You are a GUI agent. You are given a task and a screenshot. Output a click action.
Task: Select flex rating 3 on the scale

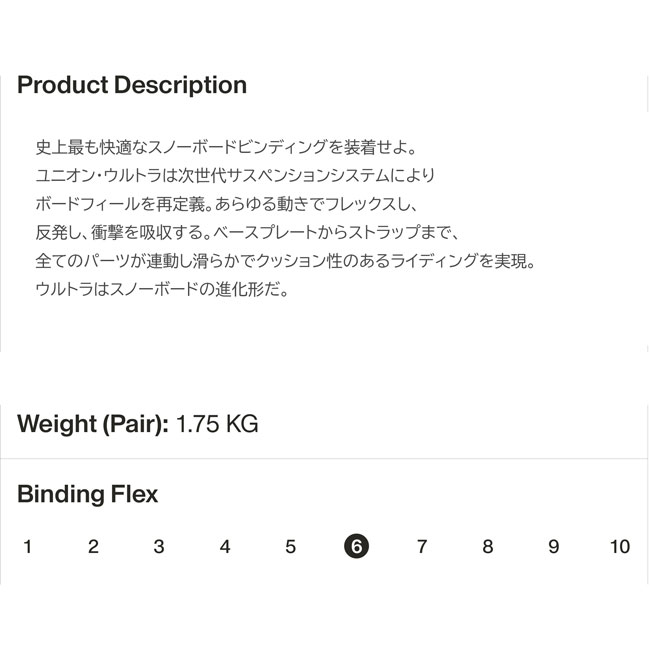click(159, 547)
